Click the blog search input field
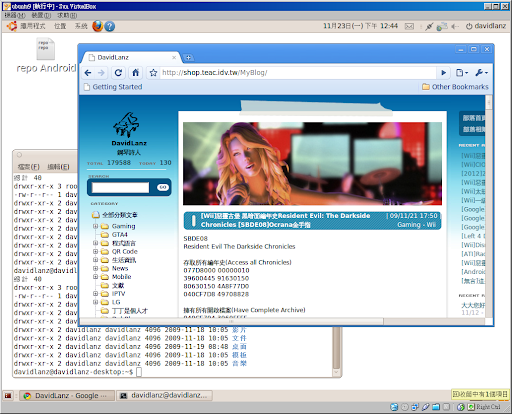Viewport: 512px width, 414px height. 120,187
